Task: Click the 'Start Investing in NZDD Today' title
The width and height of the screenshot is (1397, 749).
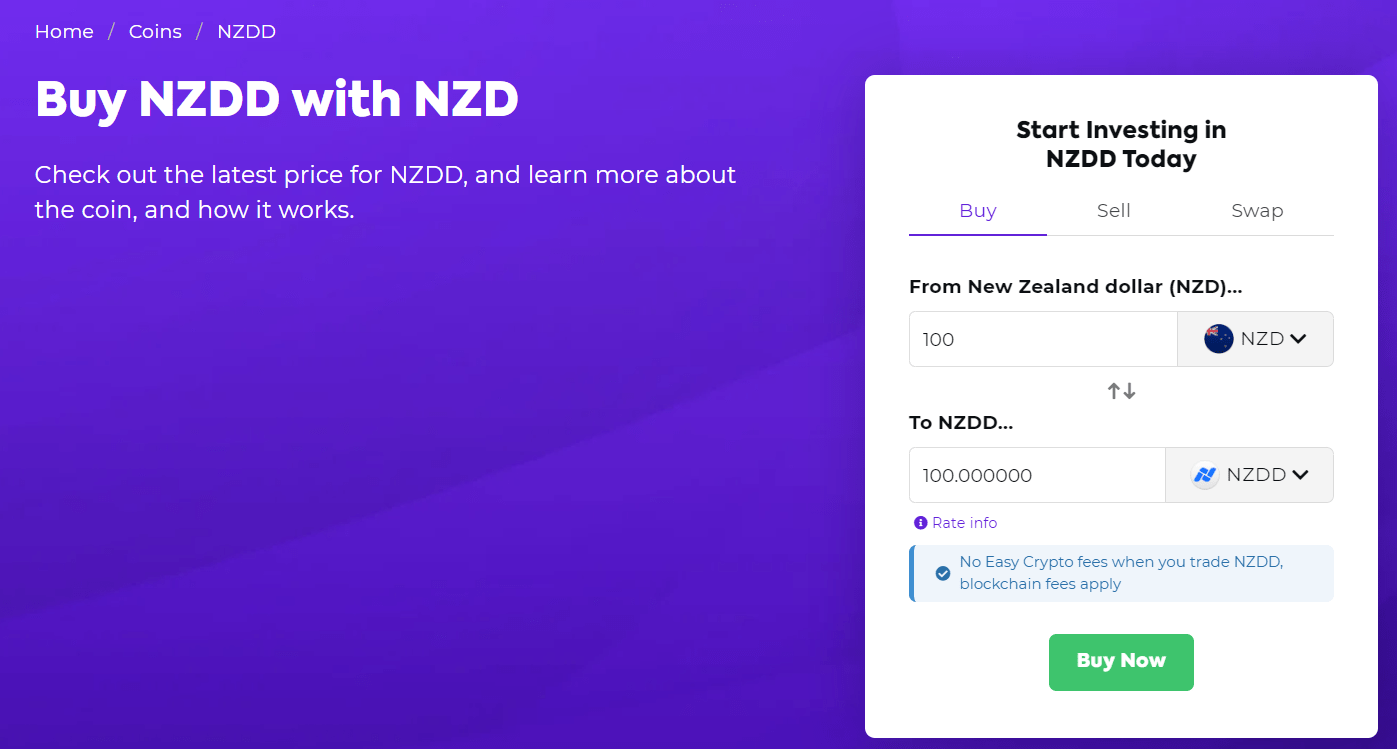Action: pos(1121,144)
